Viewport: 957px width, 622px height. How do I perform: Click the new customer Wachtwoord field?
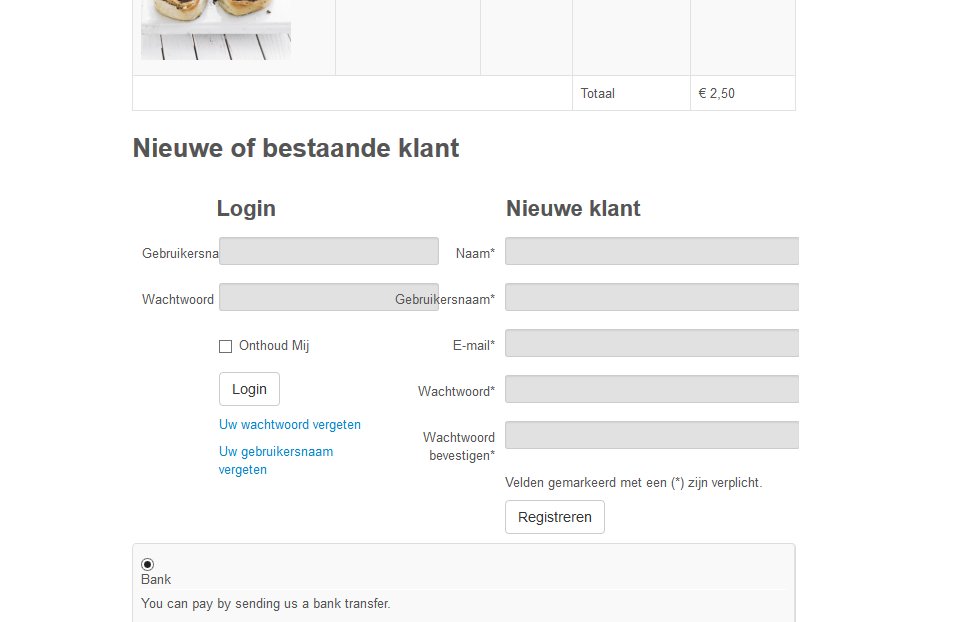coord(651,389)
